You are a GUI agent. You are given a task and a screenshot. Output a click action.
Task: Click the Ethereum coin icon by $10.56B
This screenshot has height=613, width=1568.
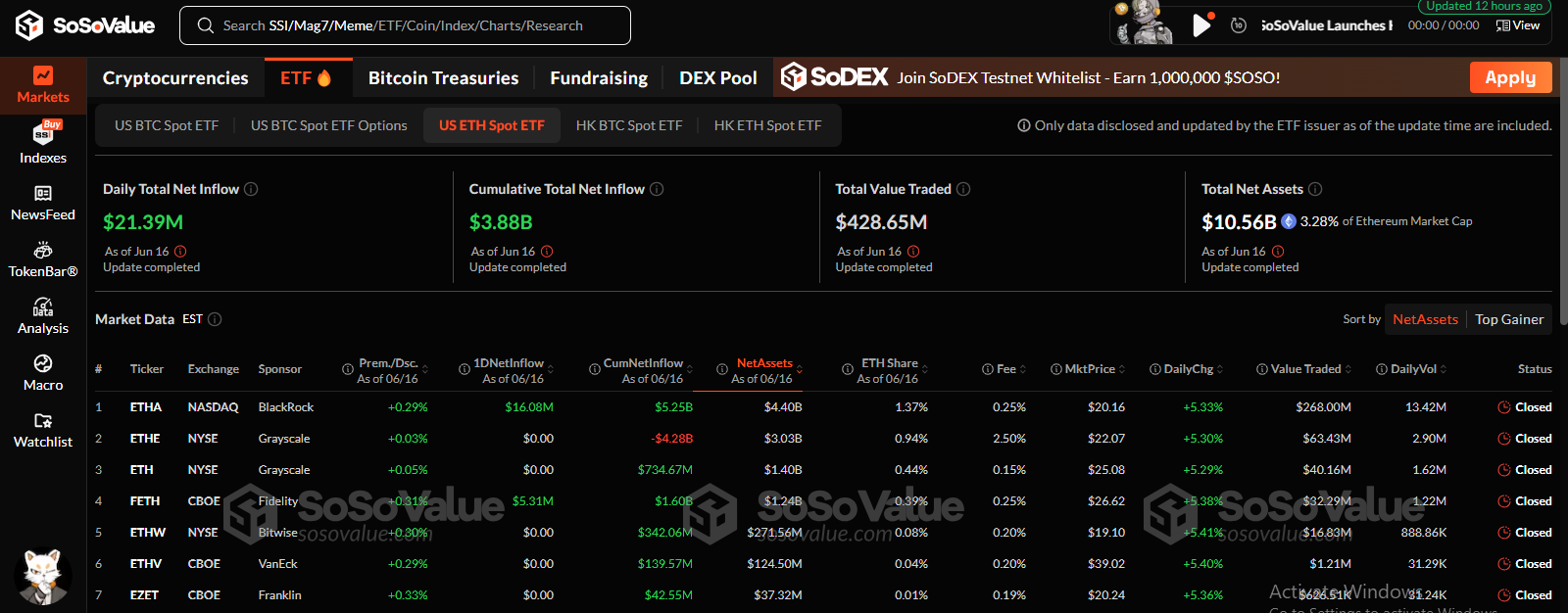coord(1289,221)
